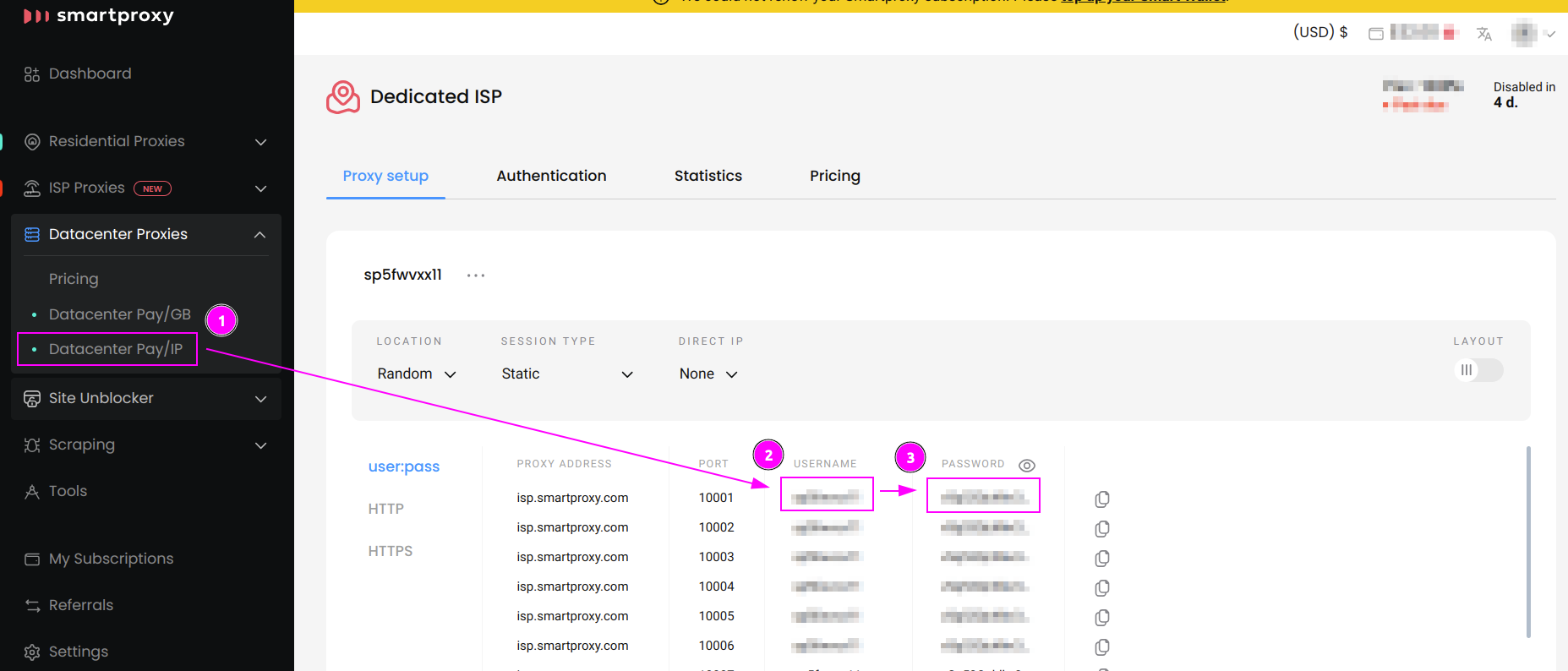The height and width of the screenshot is (671, 1568).
Task: Show password with the eye icon
Action: (1027, 466)
